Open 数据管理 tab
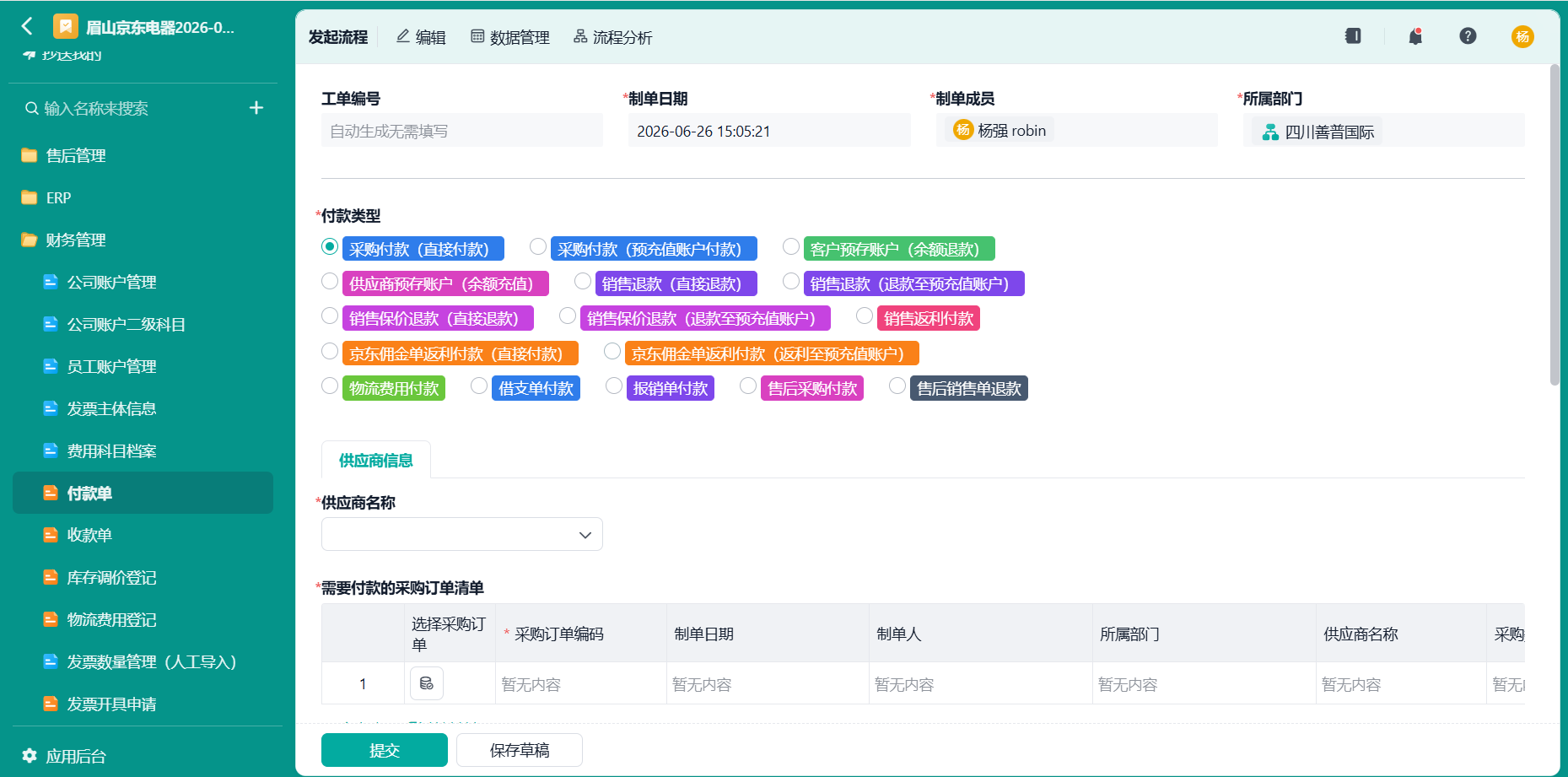 pos(510,37)
